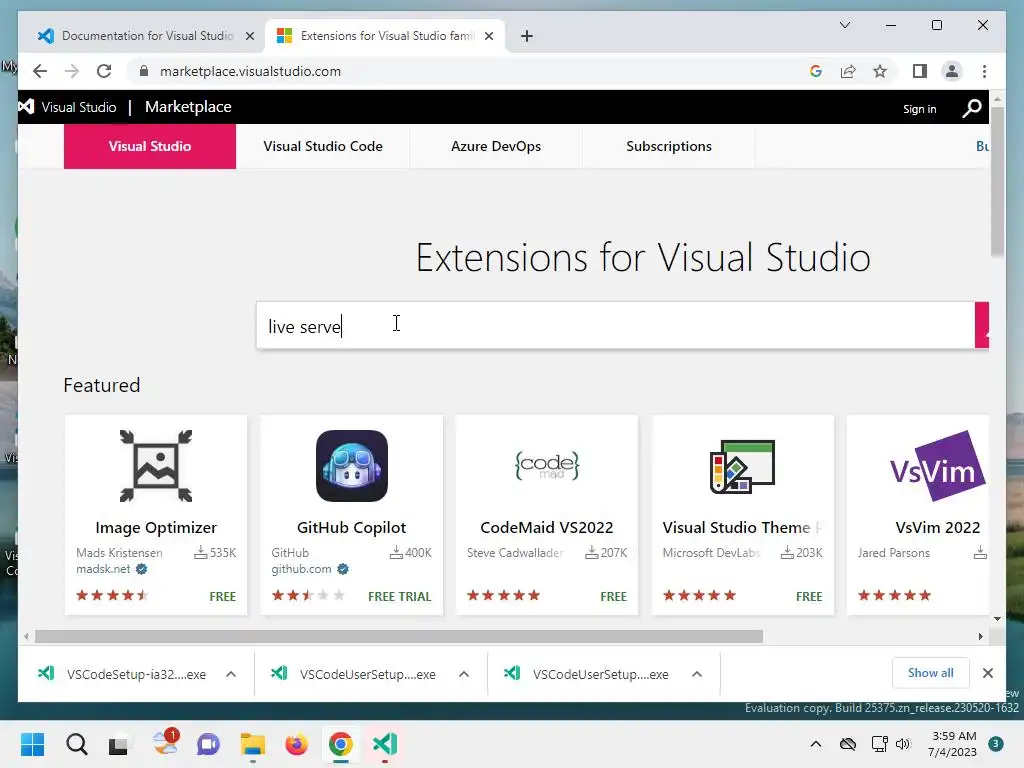Click Show all downloads
This screenshot has width=1024, height=768.
click(x=931, y=673)
